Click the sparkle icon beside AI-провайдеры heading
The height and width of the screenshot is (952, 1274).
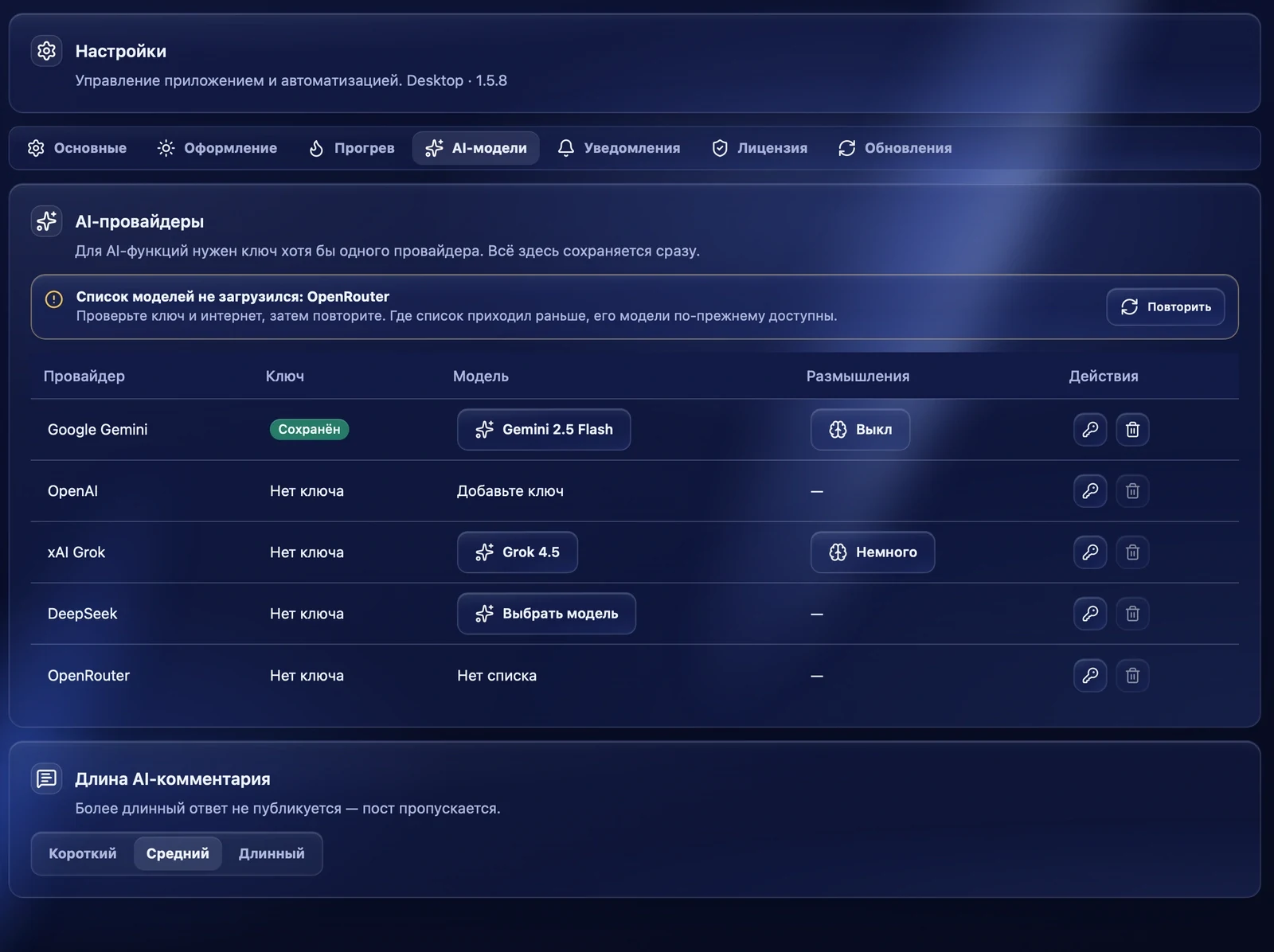pyautogui.click(x=46, y=221)
